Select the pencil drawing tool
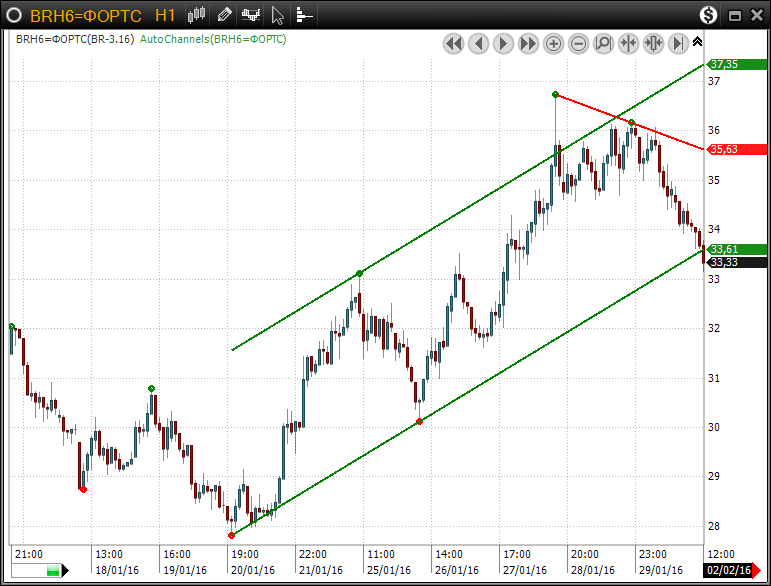The width and height of the screenshot is (771, 586). point(224,15)
